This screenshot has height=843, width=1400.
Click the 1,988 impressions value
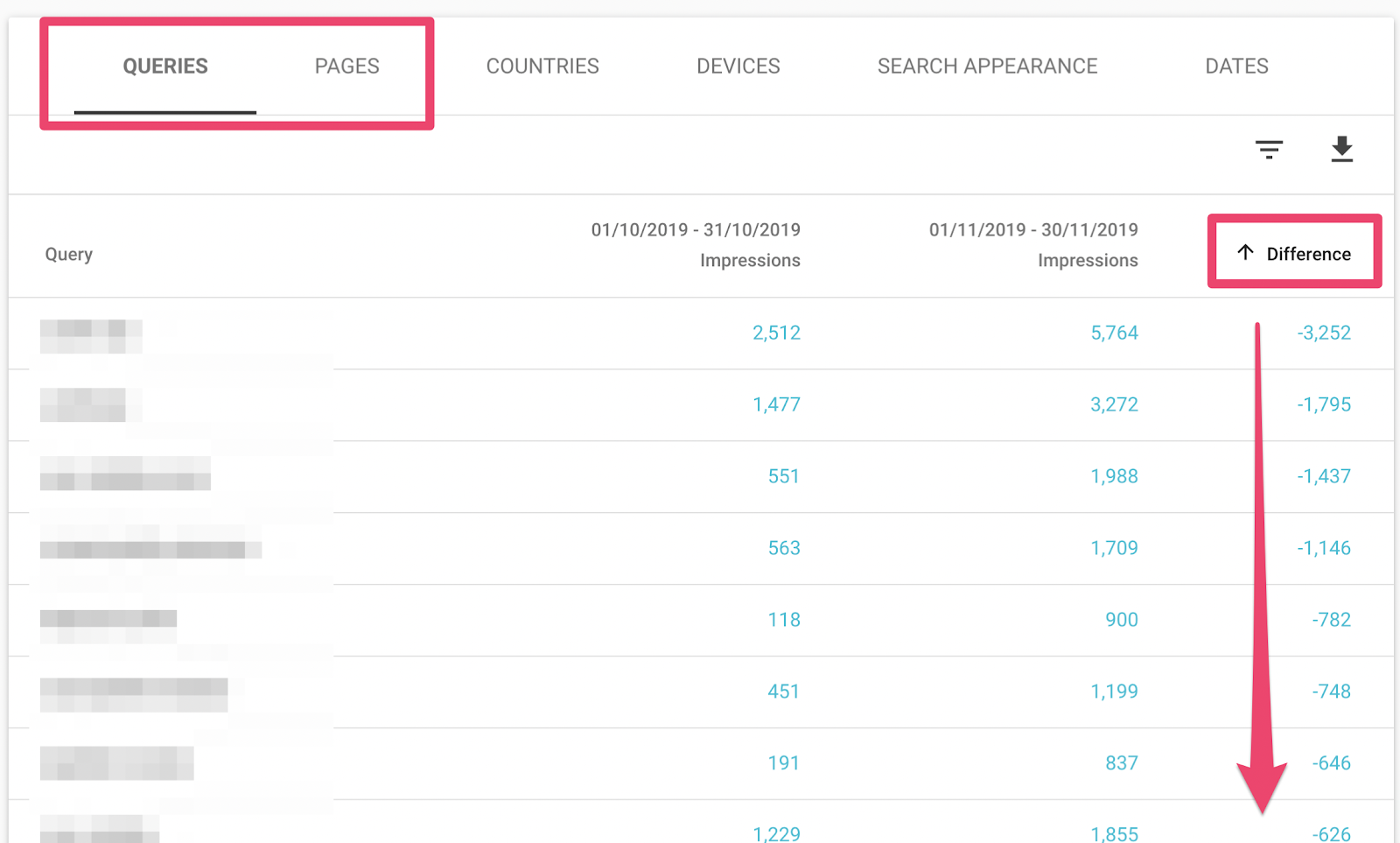[x=1114, y=476]
